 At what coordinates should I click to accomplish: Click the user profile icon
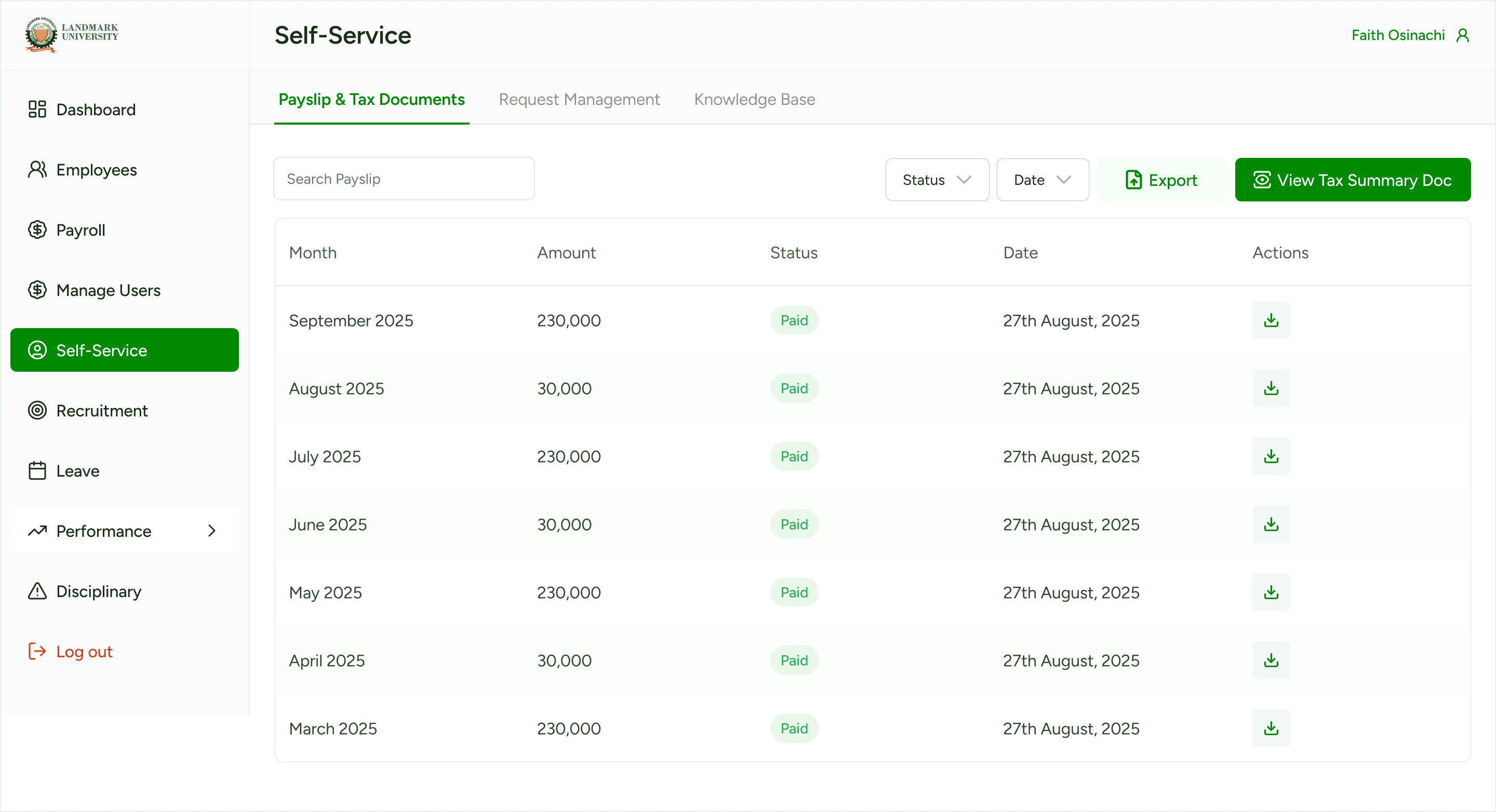click(1462, 35)
